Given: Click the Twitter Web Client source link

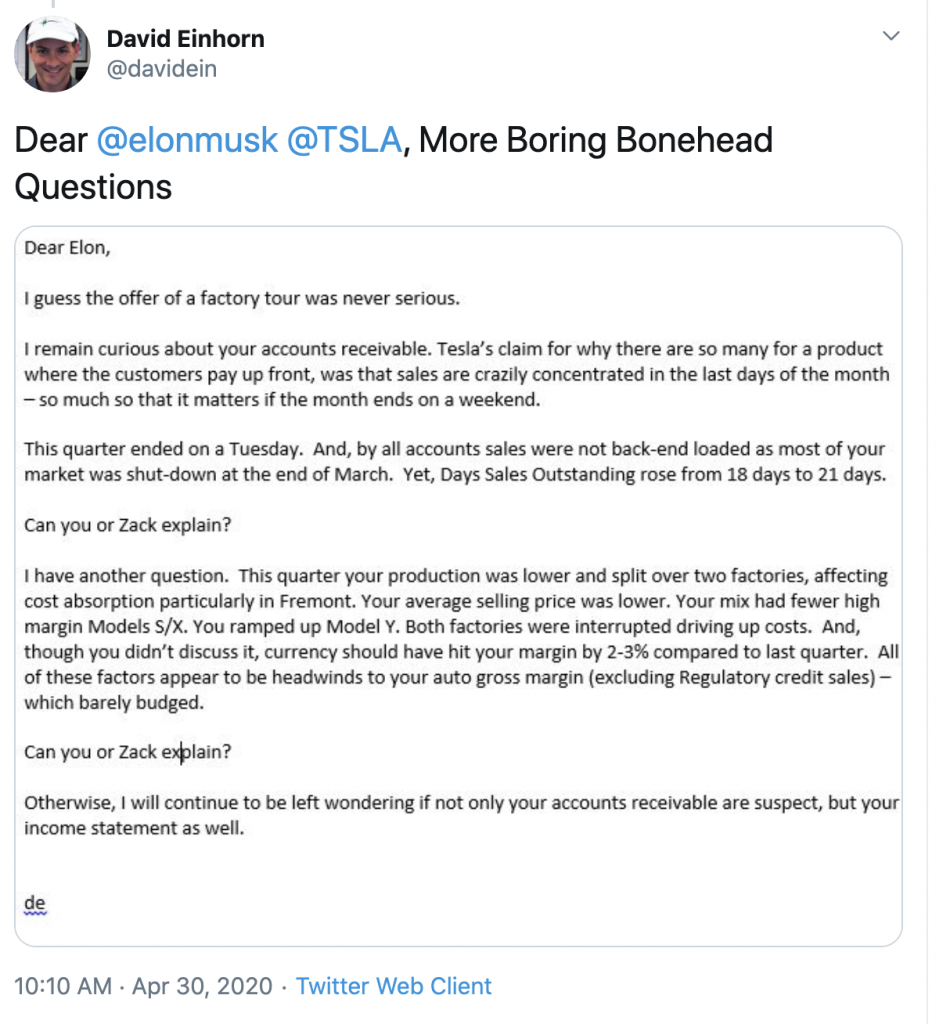Looking at the screenshot, I should coord(393,985).
